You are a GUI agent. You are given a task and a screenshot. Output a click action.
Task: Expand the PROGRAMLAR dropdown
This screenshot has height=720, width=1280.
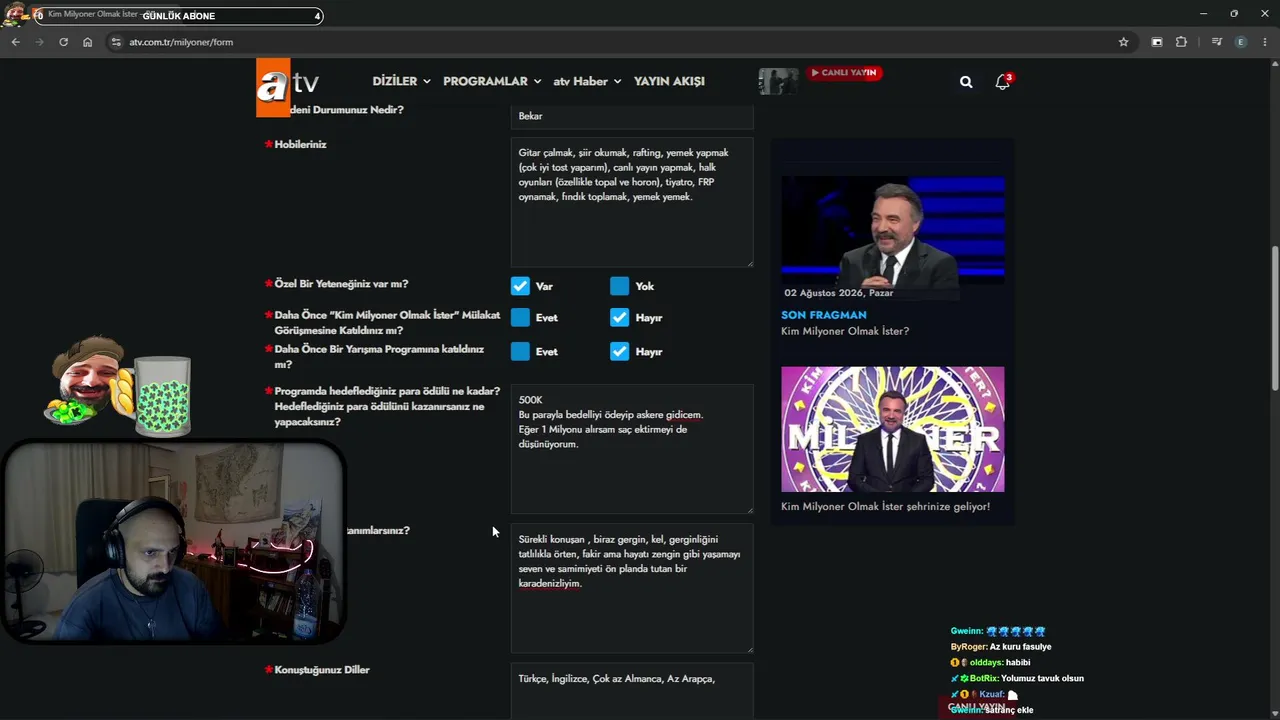(x=492, y=81)
